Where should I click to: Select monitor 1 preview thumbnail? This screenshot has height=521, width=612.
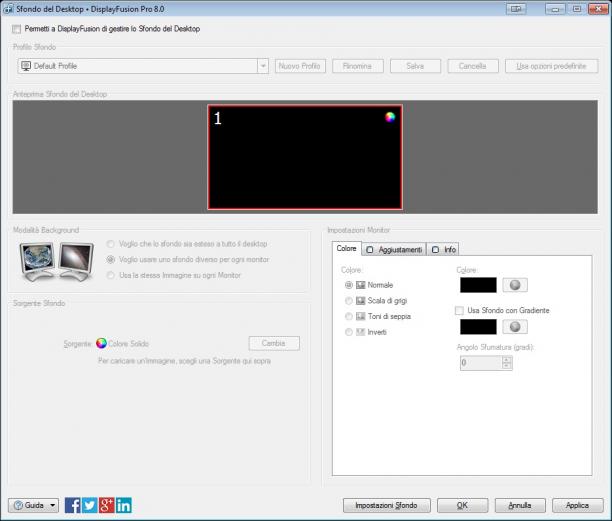click(305, 157)
